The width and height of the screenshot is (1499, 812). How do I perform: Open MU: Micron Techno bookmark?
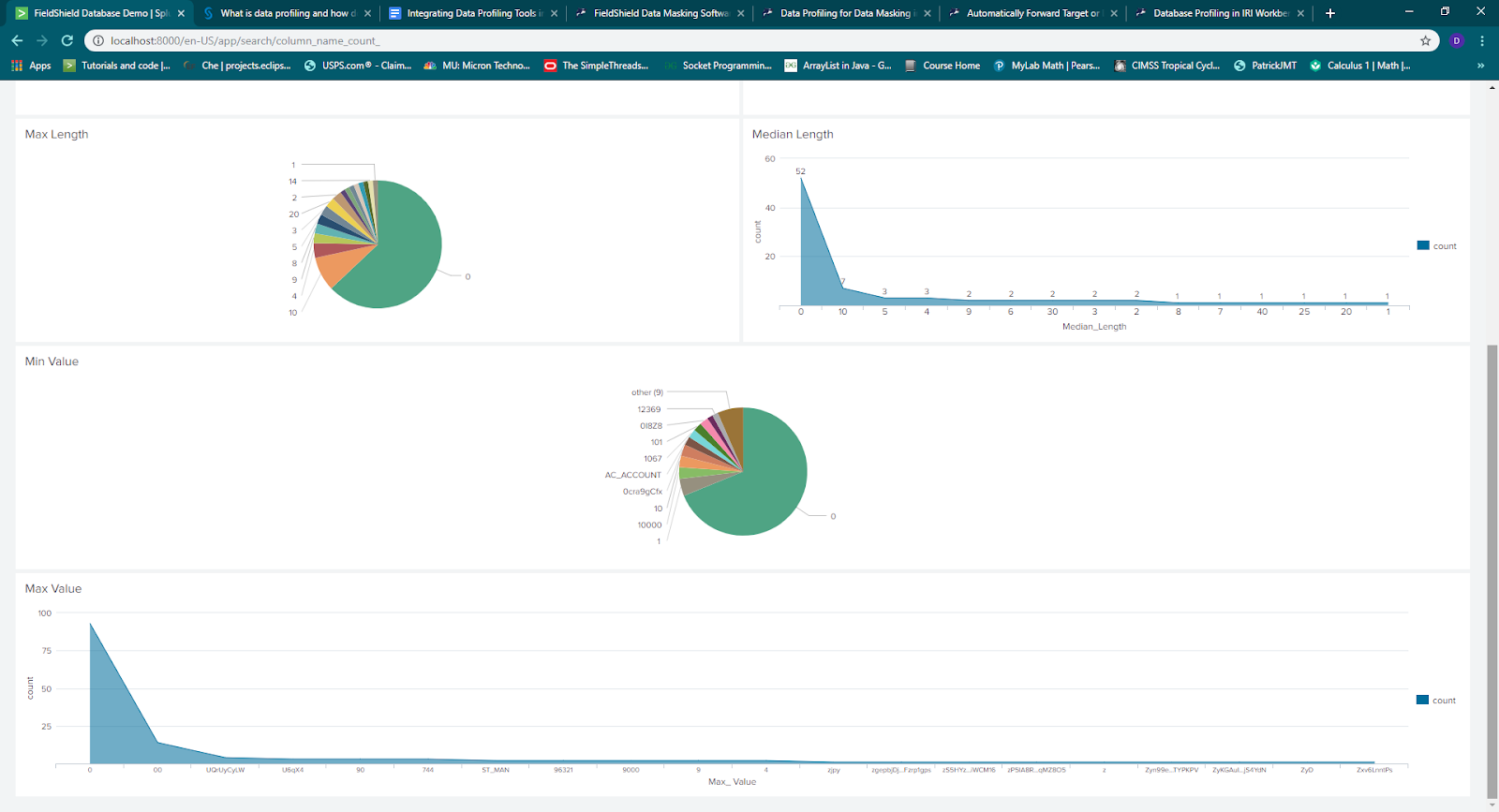pos(477,66)
